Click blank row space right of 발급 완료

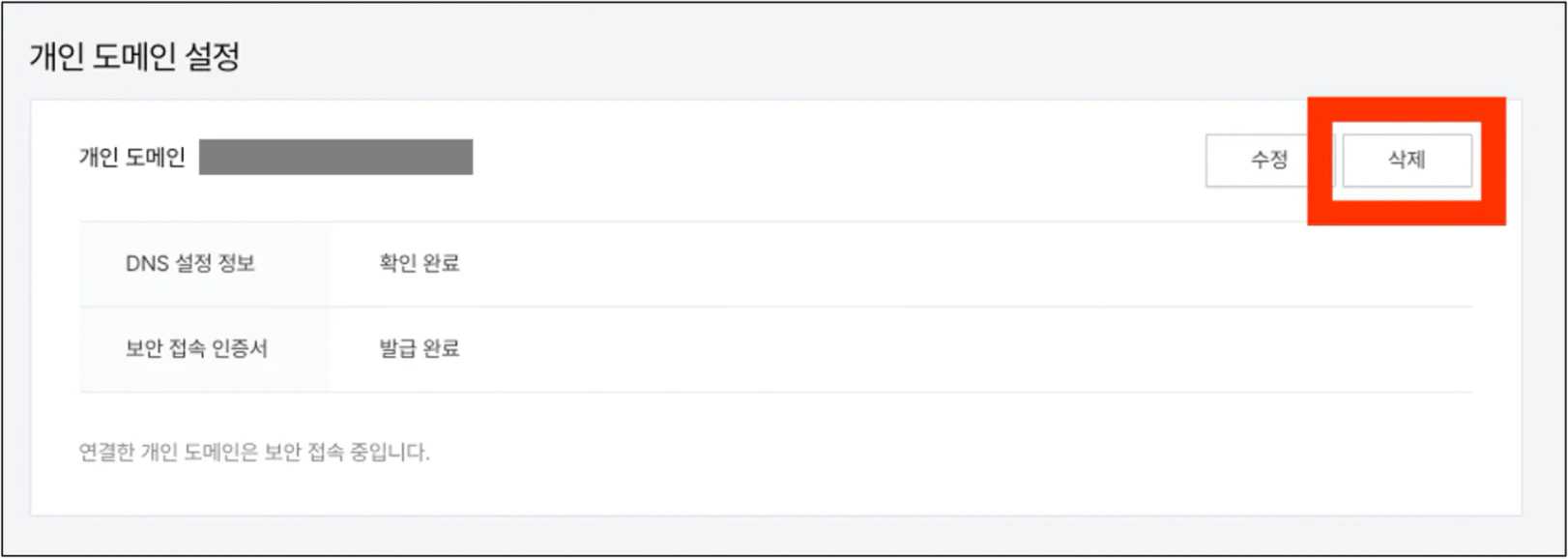coord(870,348)
